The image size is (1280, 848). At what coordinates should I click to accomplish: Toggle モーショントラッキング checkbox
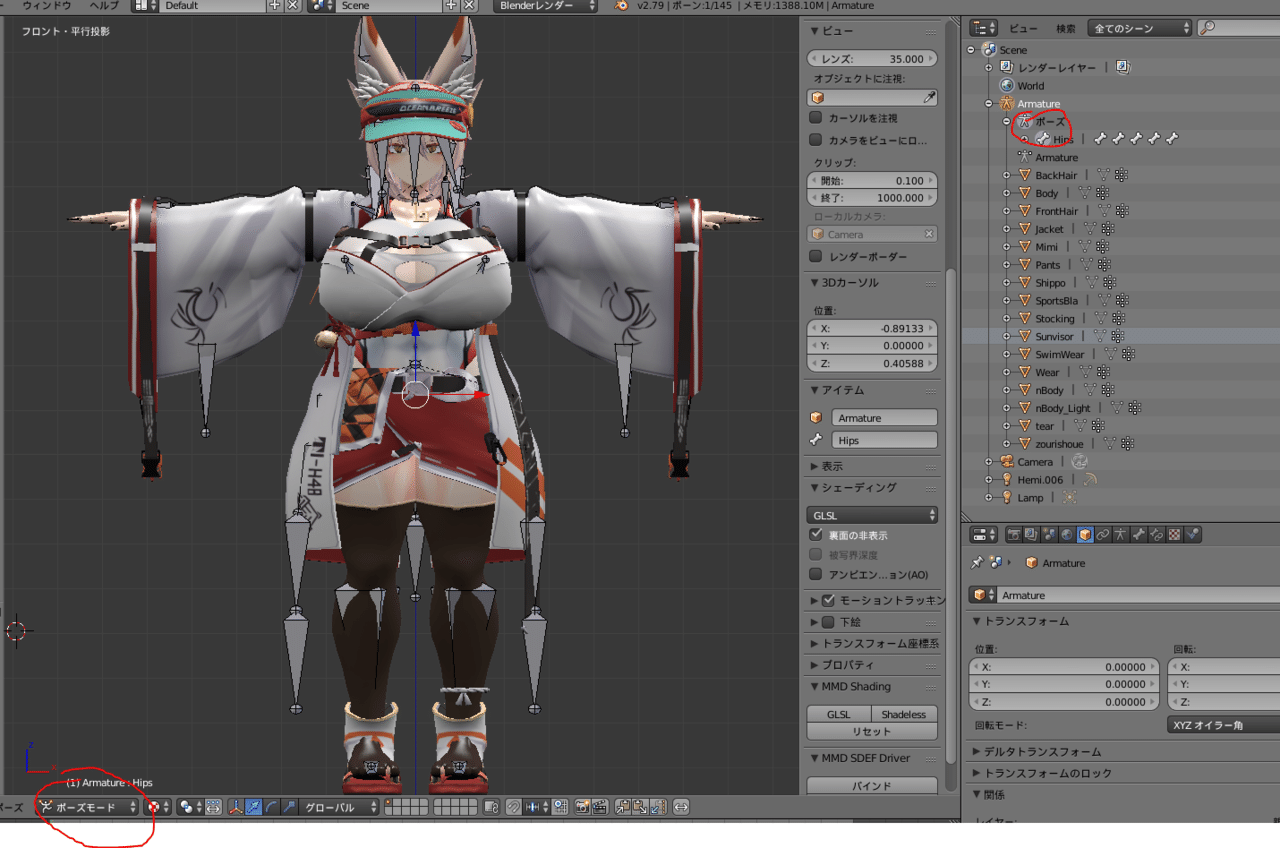pos(828,600)
